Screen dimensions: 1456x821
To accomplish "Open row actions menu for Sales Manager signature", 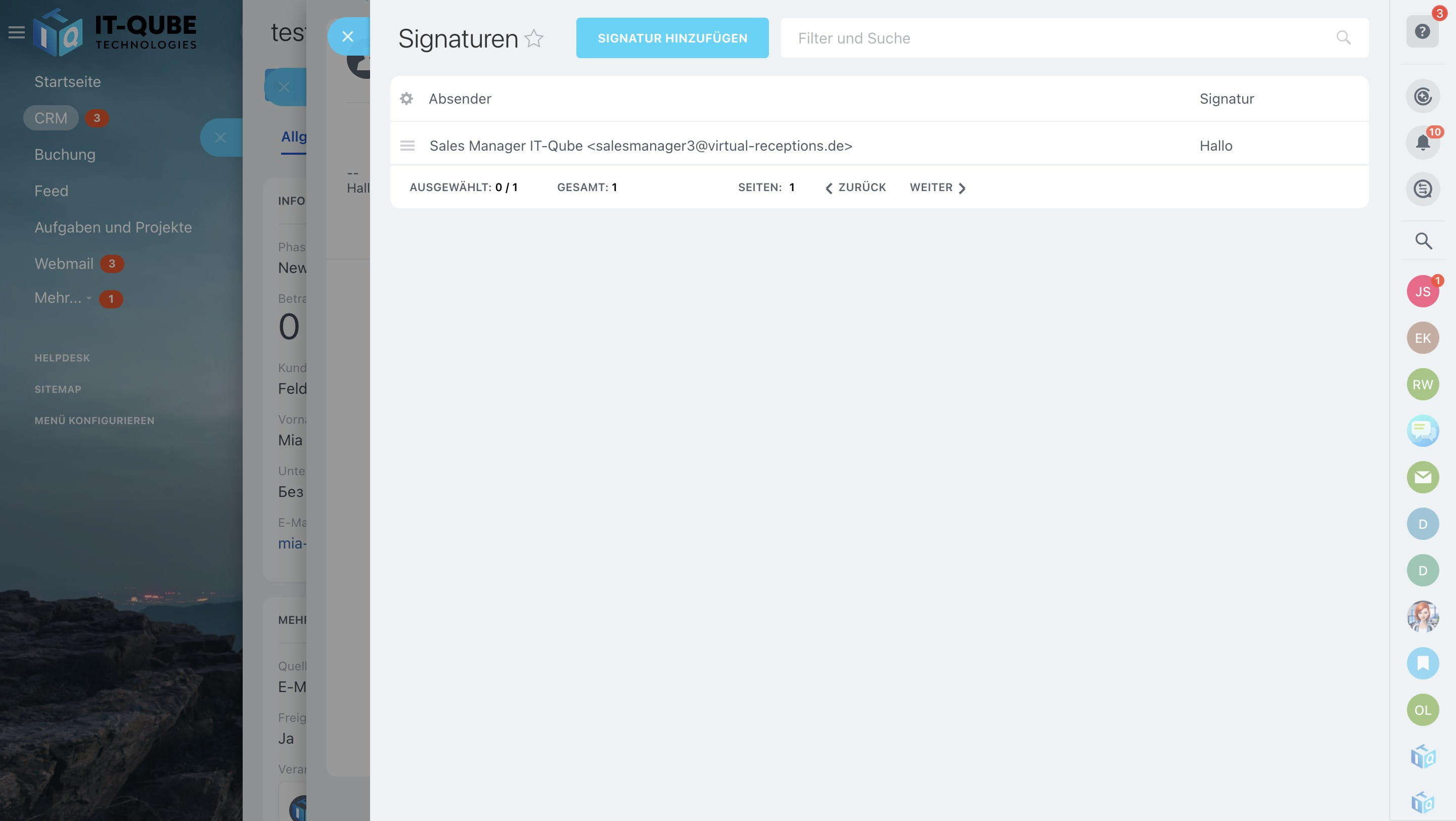I will (407, 146).
